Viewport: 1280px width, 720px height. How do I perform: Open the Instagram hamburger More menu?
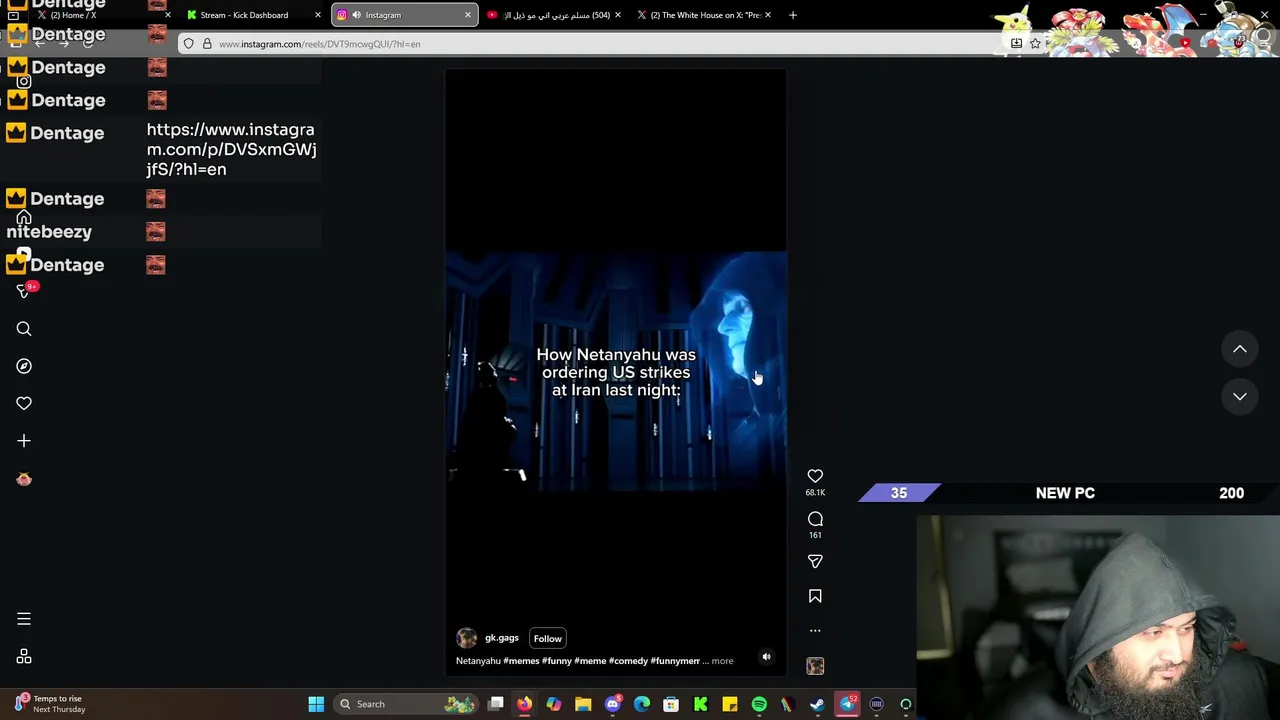24,619
